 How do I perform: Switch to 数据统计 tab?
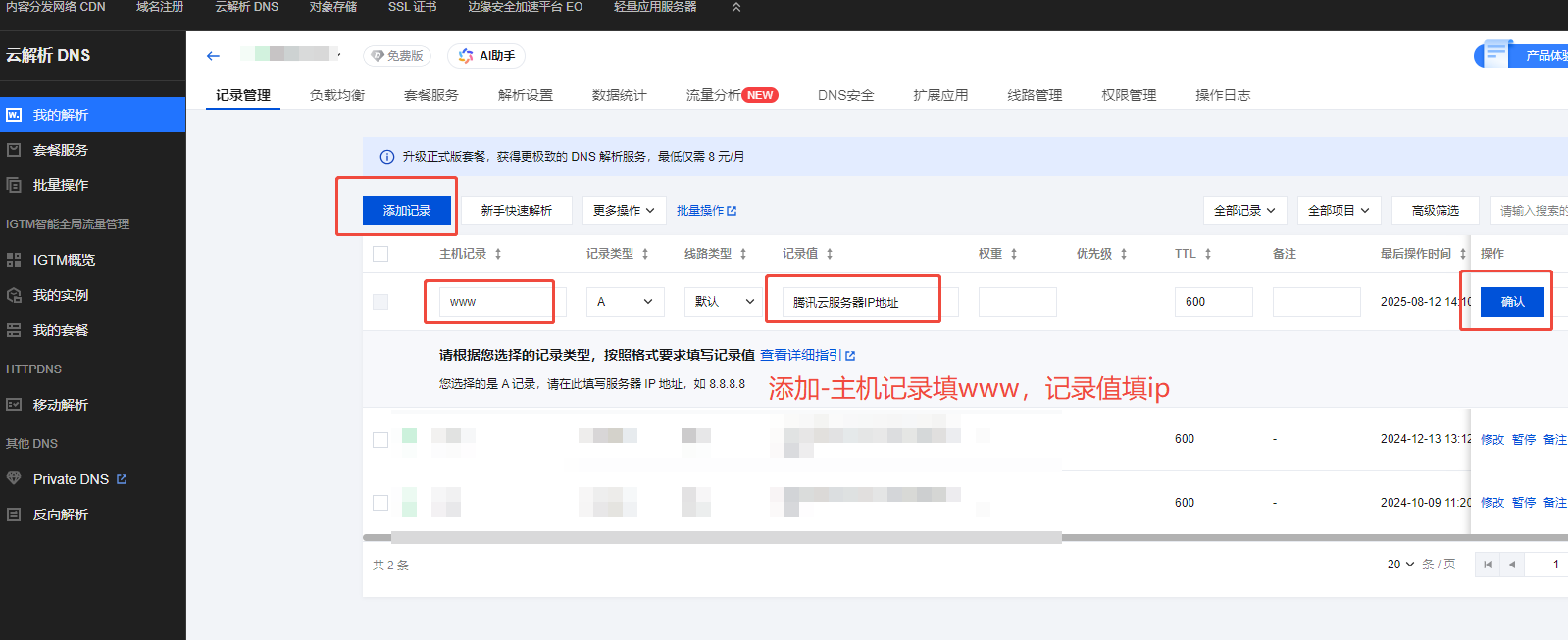click(x=620, y=95)
